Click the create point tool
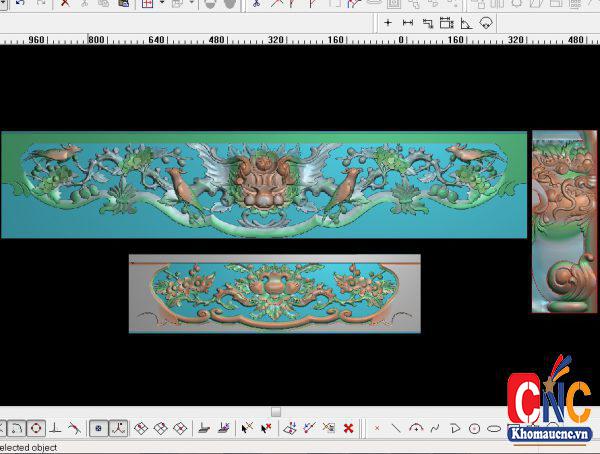 (377, 428)
